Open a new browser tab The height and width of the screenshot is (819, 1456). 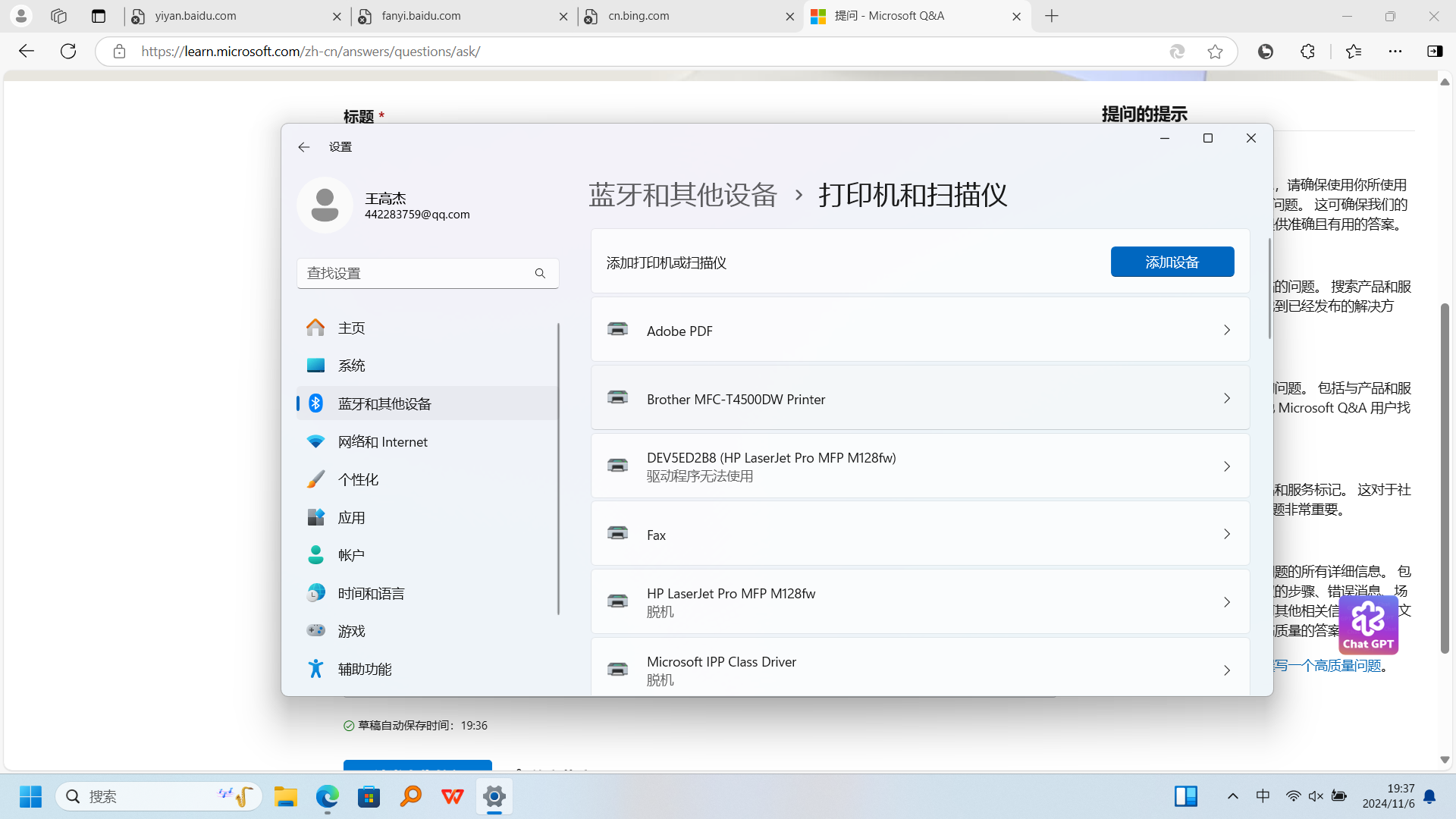click(1052, 16)
